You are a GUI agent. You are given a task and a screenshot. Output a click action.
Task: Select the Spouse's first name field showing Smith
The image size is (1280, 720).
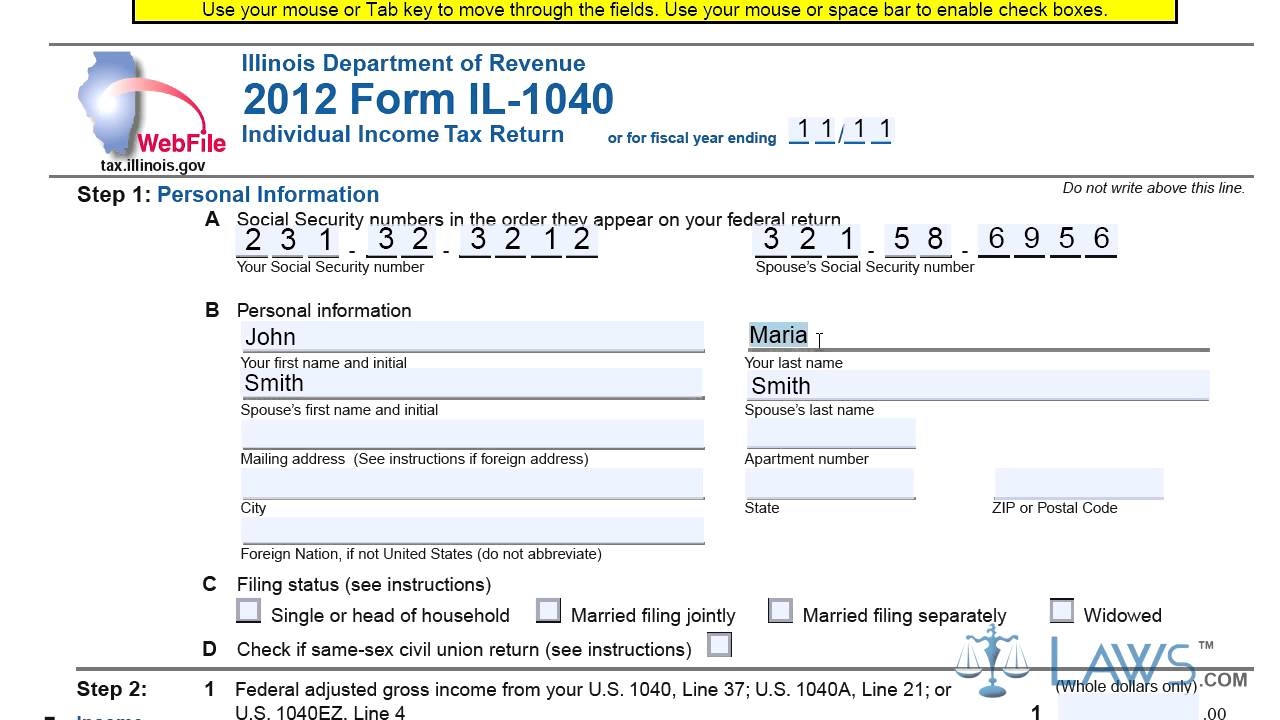(x=472, y=384)
